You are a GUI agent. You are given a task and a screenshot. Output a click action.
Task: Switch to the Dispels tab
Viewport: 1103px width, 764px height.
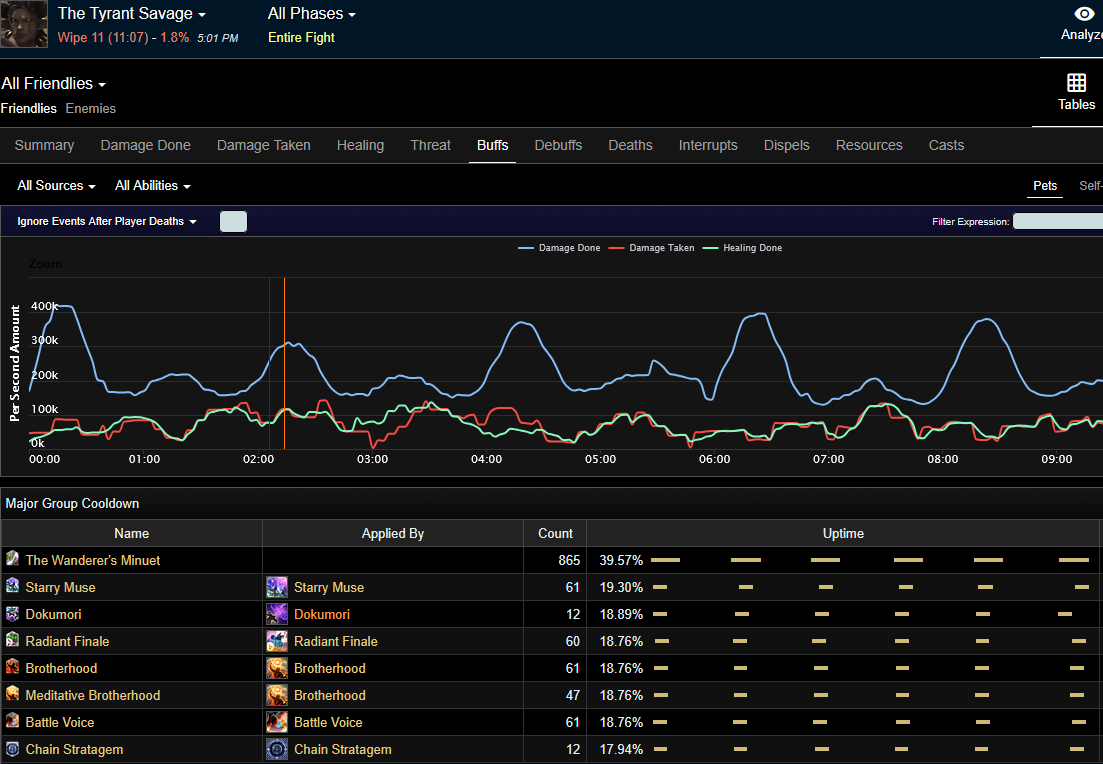[786, 145]
